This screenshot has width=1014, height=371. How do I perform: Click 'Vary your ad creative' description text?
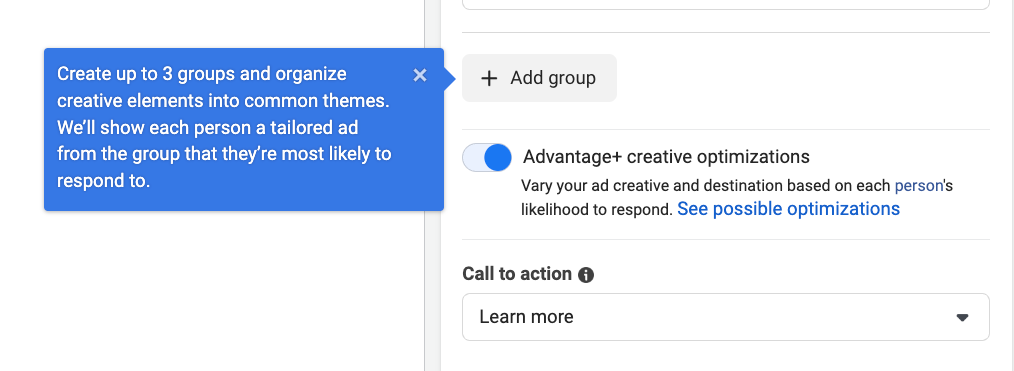coord(737,186)
